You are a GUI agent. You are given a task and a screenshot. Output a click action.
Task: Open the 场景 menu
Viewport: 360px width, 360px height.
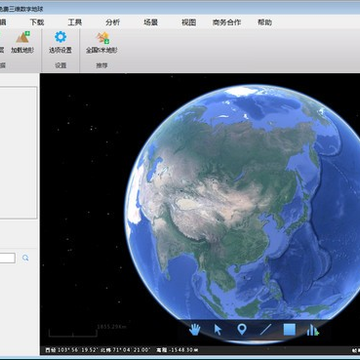click(x=150, y=22)
